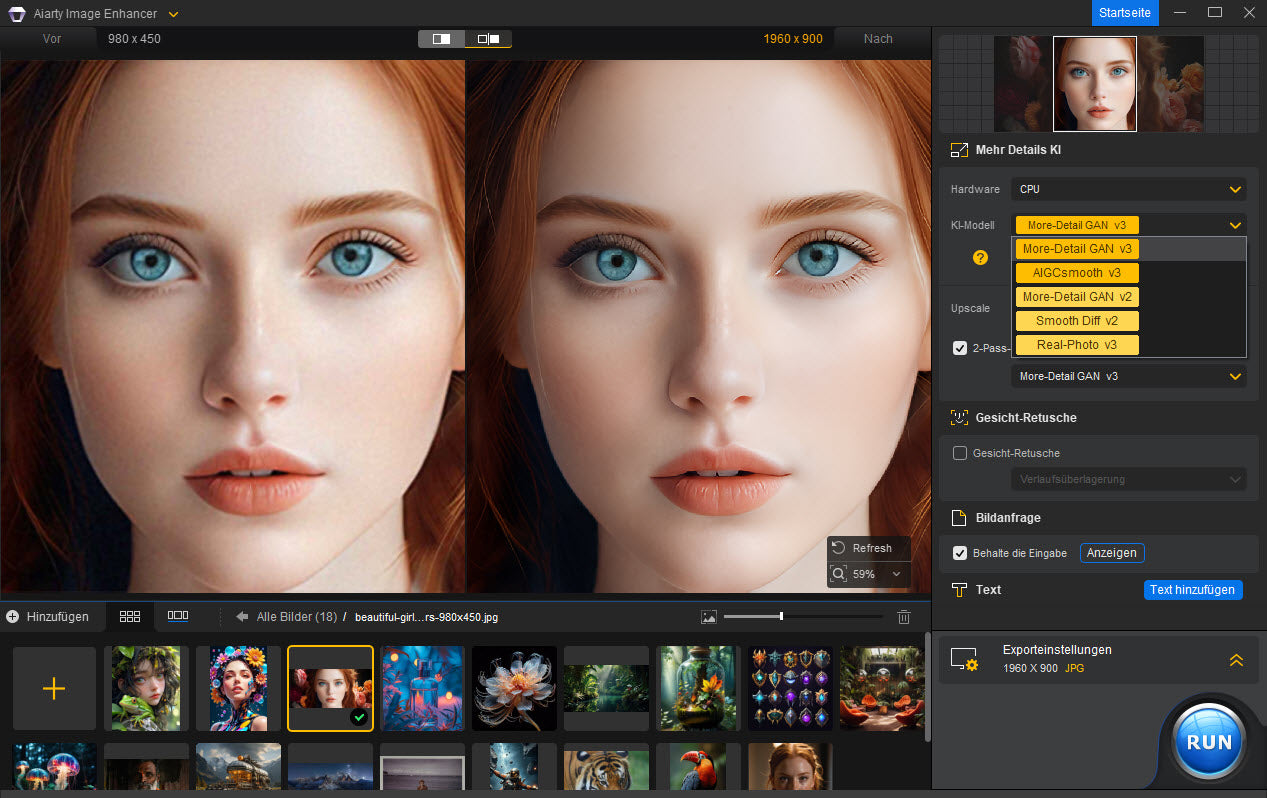Open the Hardware CPU dropdown

pyautogui.click(x=1128, y=189)
